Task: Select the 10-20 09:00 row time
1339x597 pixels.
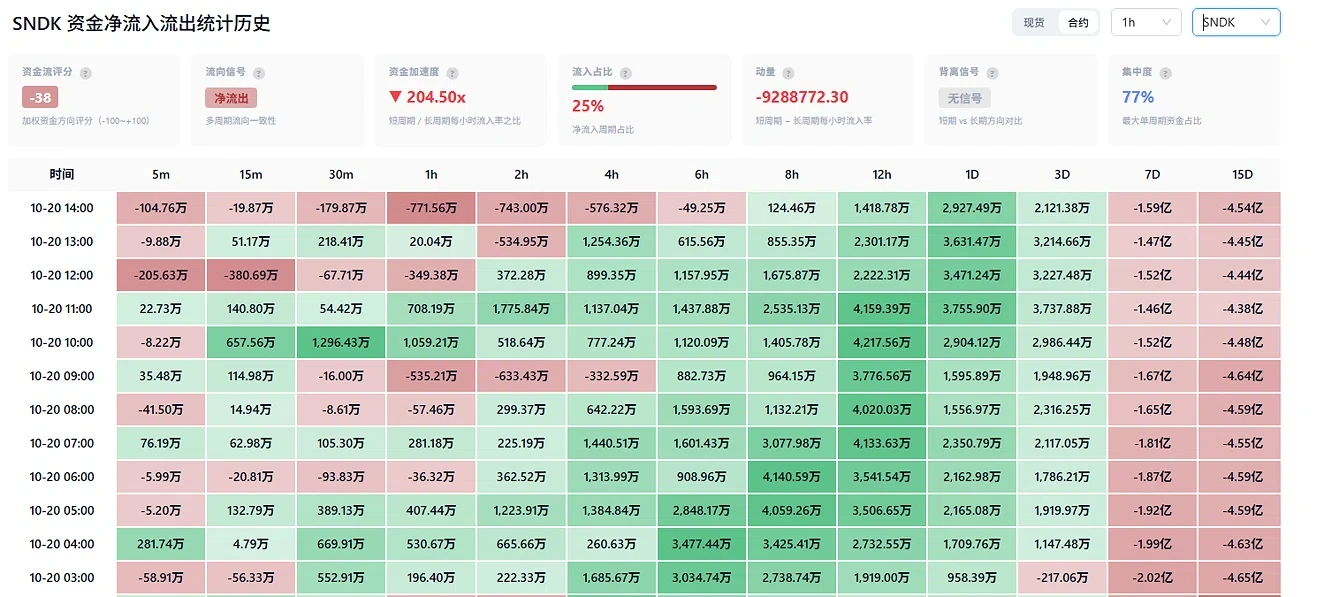Action: click(x=62, y=376)
